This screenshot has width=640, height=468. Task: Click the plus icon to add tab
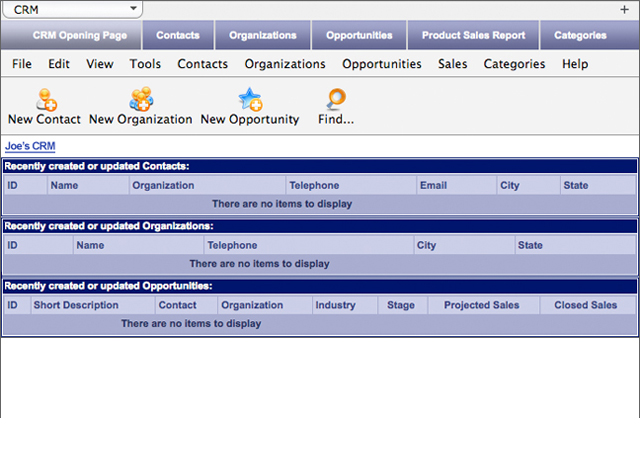pos(624,9)
